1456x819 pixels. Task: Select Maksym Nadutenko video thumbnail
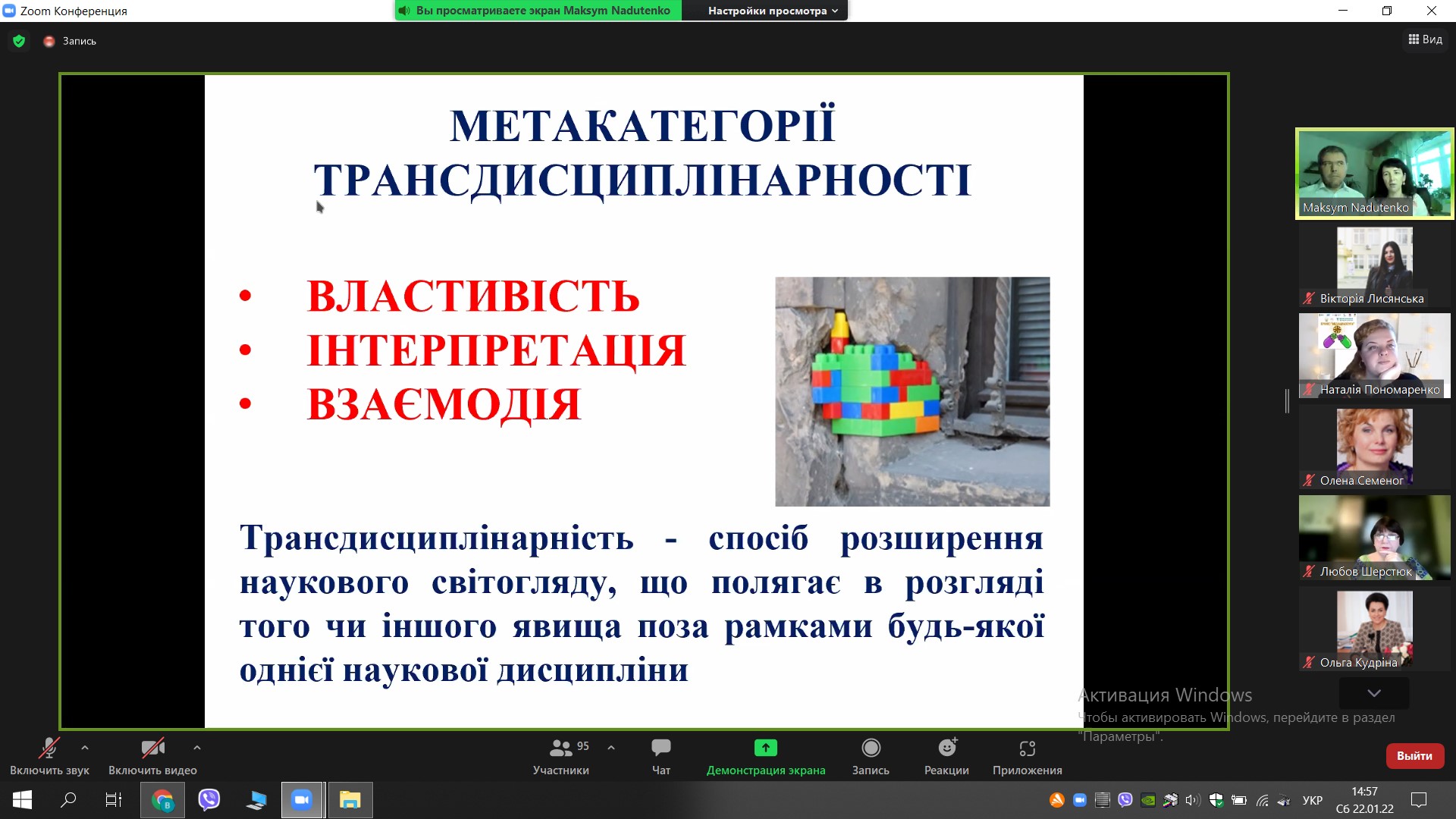pos(1375,174)
